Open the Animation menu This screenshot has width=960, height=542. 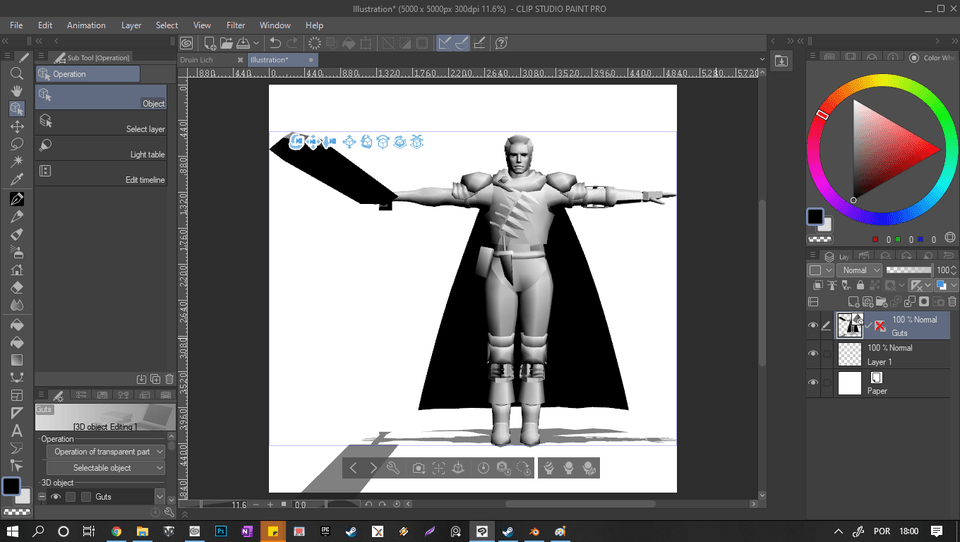86,25
